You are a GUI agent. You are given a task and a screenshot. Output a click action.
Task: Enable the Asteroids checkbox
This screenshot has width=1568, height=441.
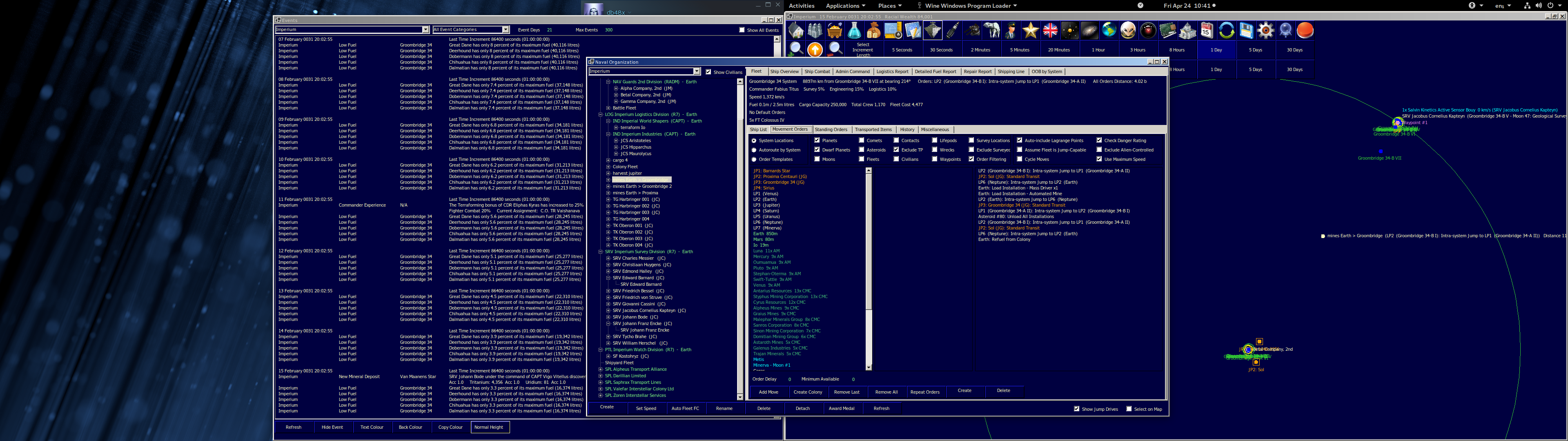(861, 150)
